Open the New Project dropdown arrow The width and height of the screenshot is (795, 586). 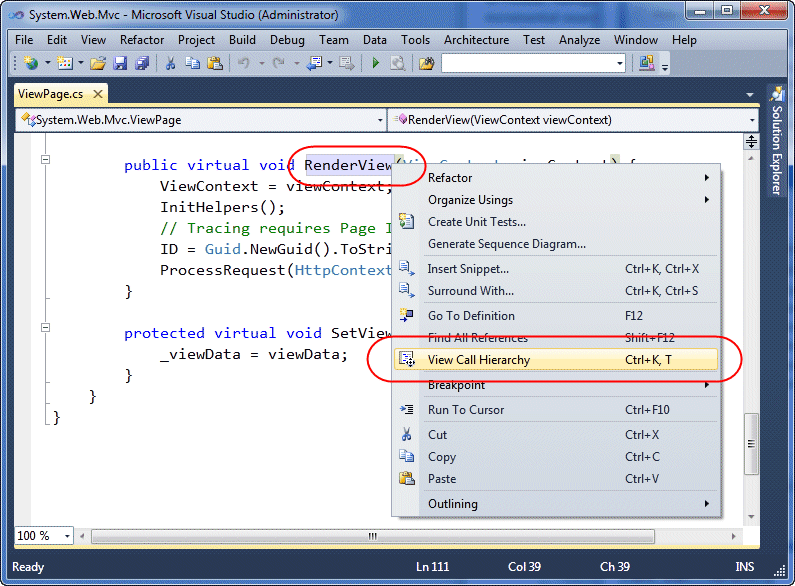[x=48, y=63]
